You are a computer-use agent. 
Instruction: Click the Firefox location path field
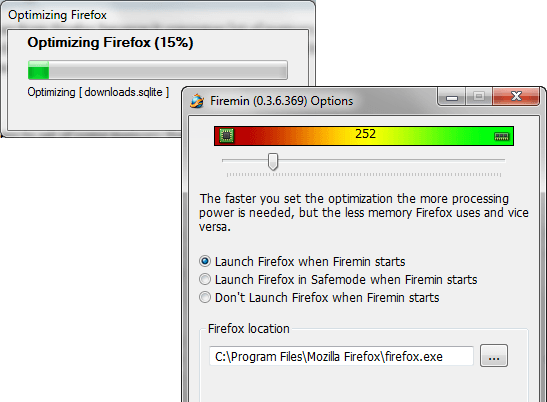click(341, 356)
